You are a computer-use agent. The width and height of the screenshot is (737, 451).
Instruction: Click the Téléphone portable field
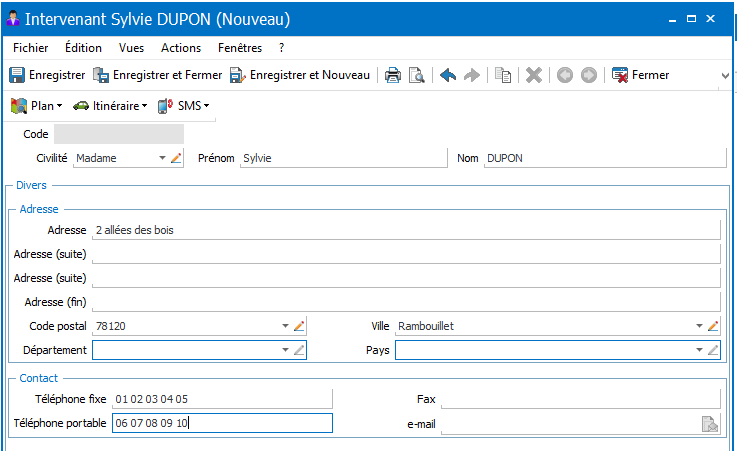222,423
